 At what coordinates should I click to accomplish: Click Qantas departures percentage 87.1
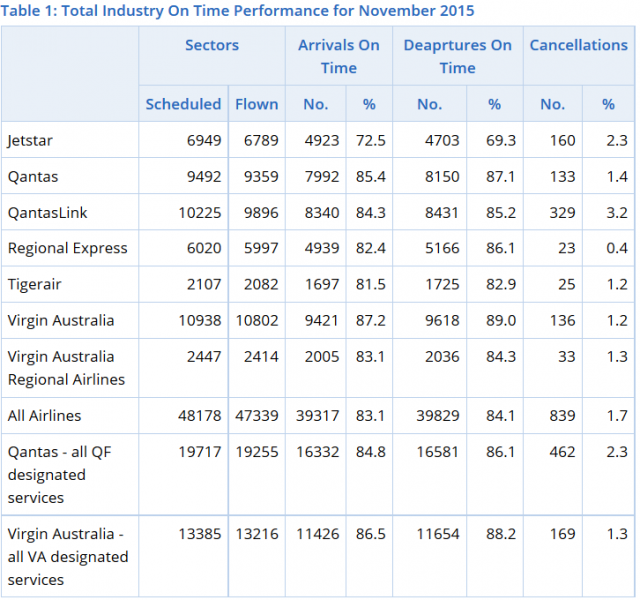[500, 177]
